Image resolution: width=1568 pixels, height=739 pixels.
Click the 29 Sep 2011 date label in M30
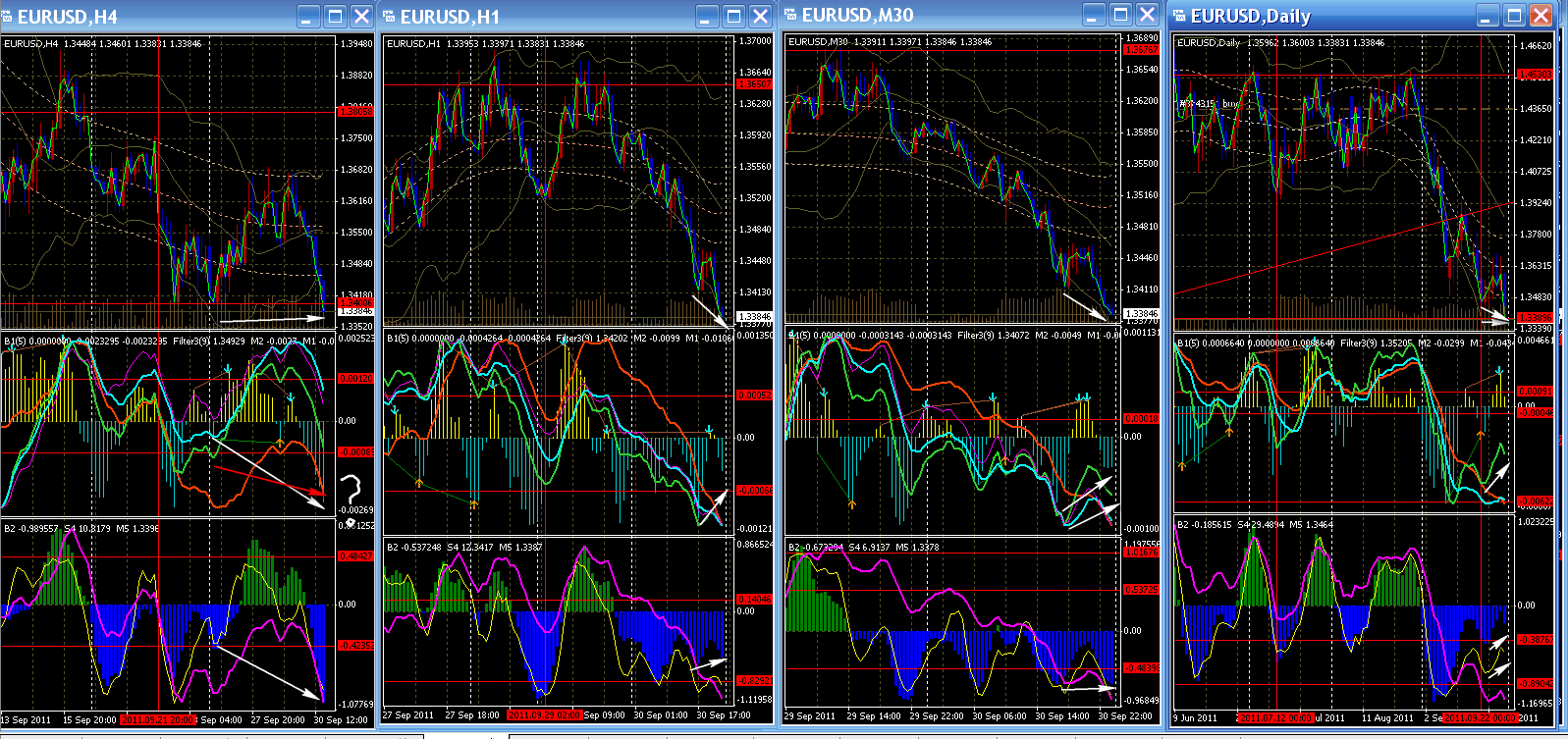[x=809, y=716]
